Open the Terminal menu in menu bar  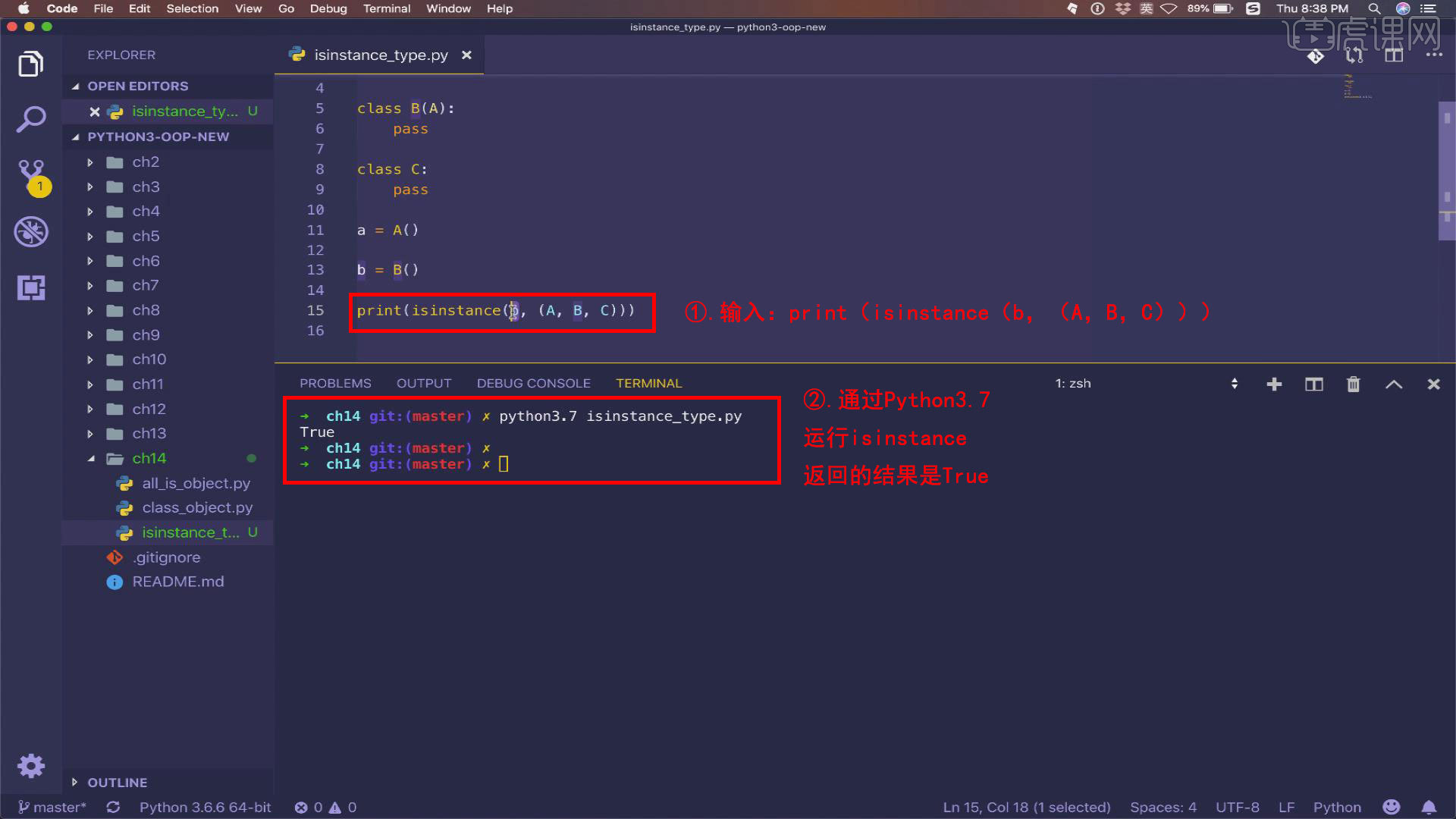click(387, 8)
